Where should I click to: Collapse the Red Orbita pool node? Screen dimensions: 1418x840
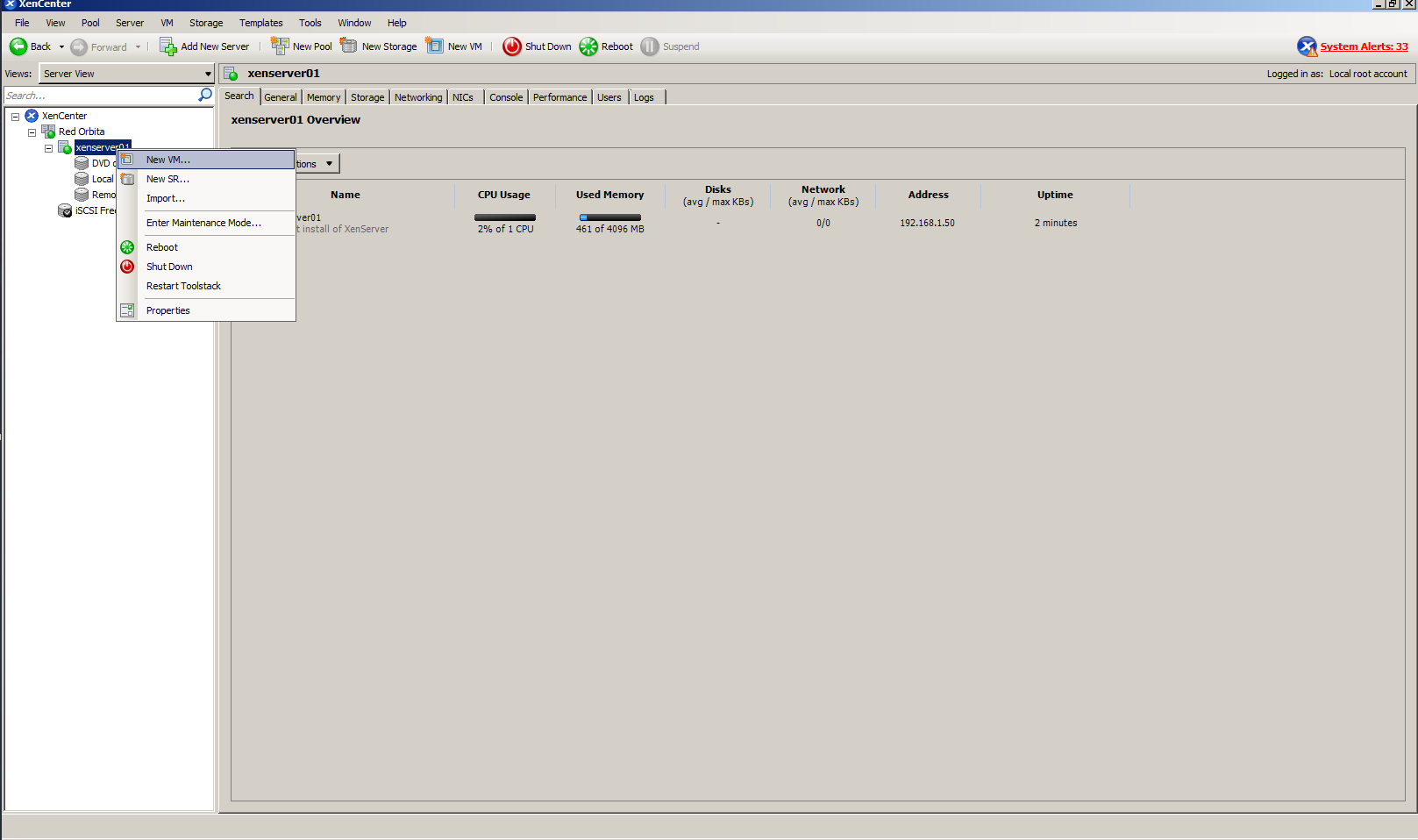click(32, 132)
